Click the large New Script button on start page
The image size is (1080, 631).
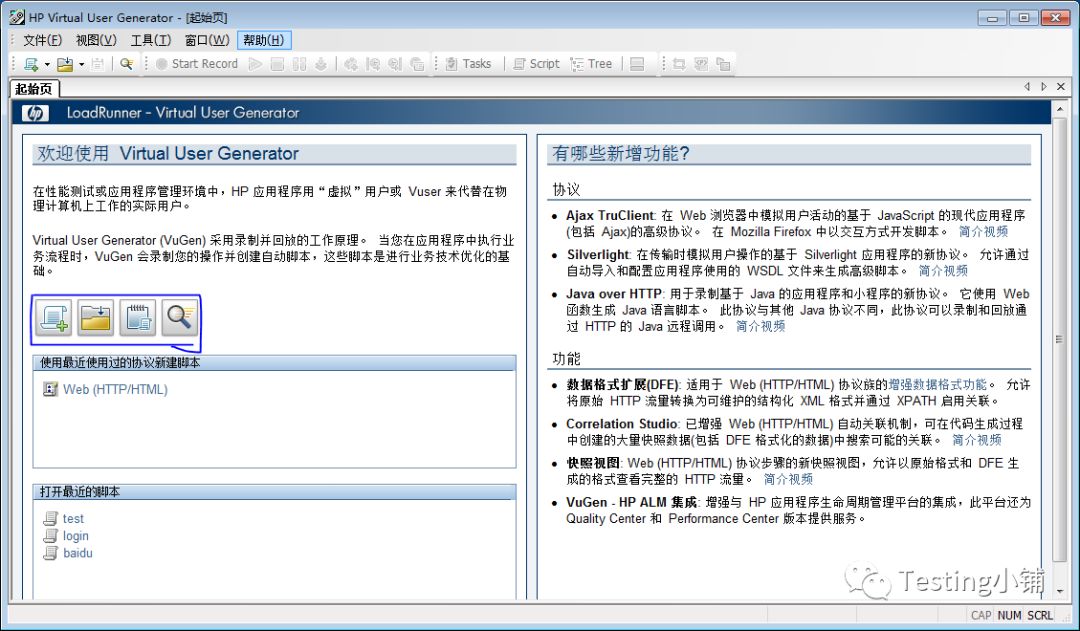54,318
